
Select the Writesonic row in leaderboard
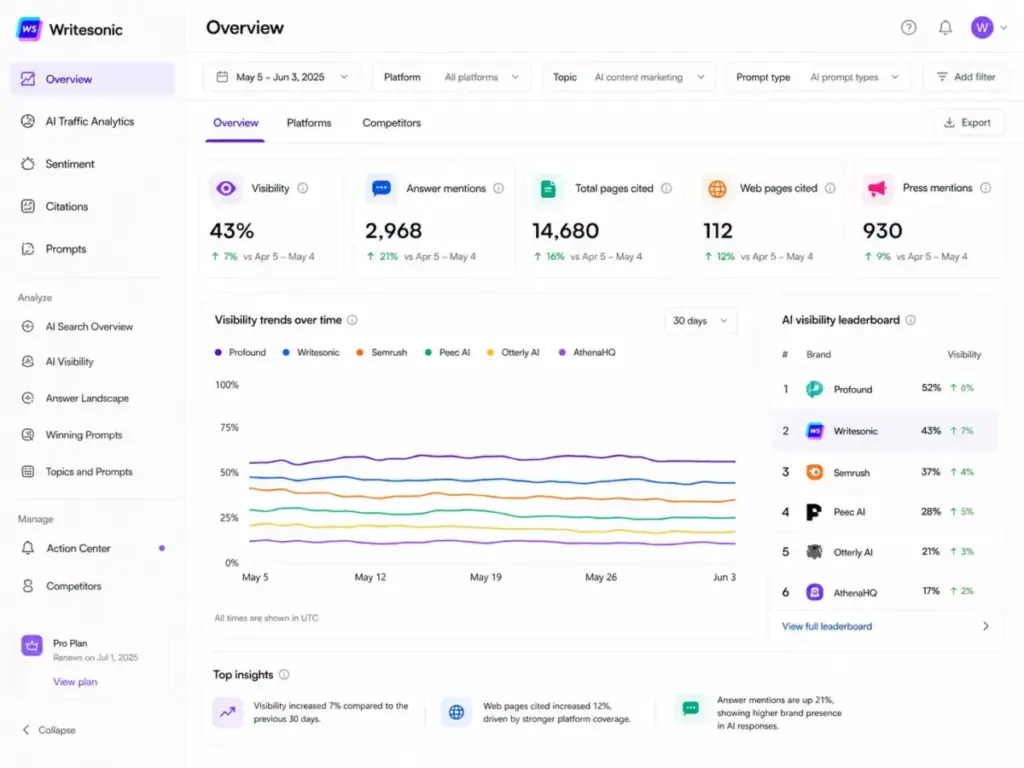pyautogui.click(x=885, y=431)
